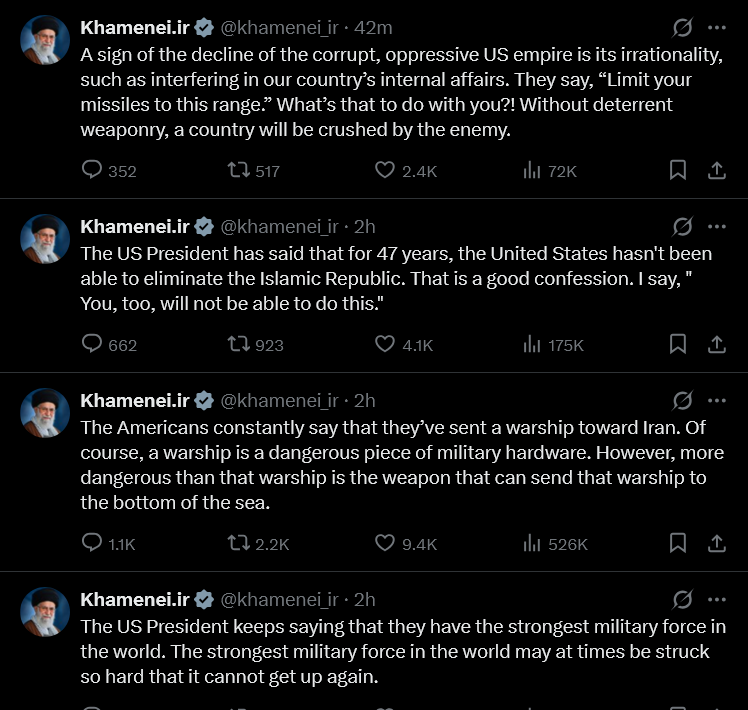This screenshot has height=710, width=748.
Task: View analytics of the 72K views tweet
Action: click(x=532, y=170)
